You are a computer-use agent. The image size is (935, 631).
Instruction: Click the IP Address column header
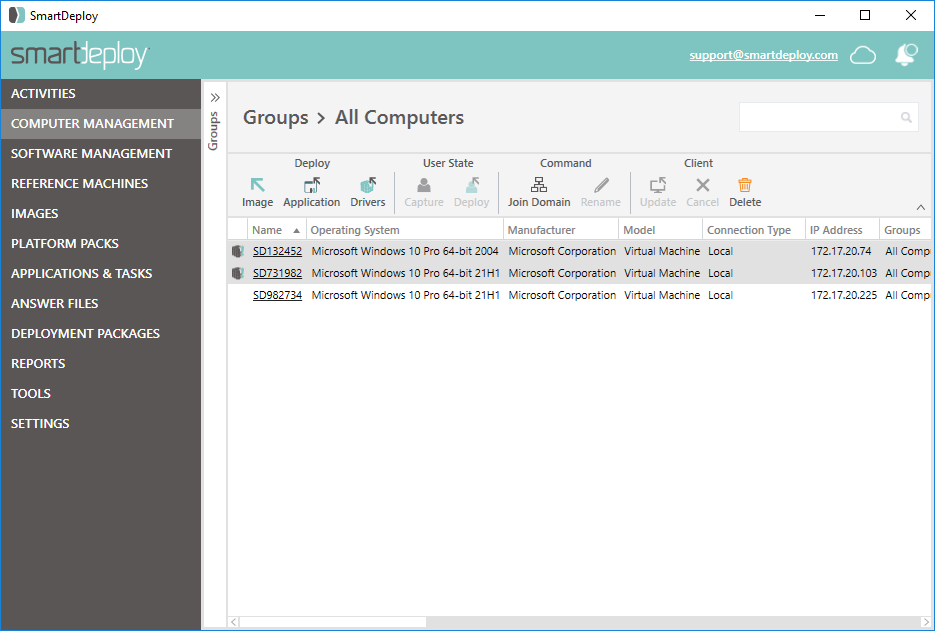[x=842, y=230]
